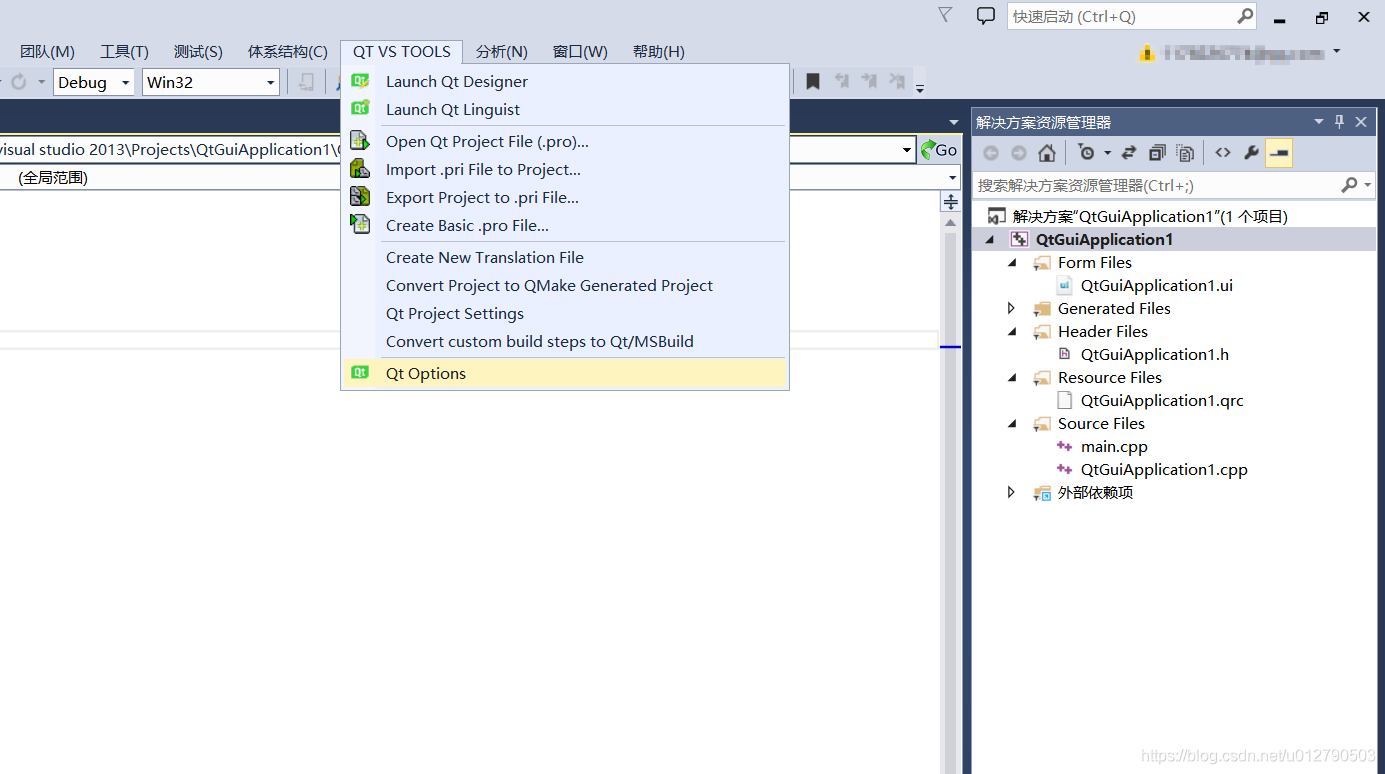Open the 窗口(W) menu

click(x=580, y=52)
